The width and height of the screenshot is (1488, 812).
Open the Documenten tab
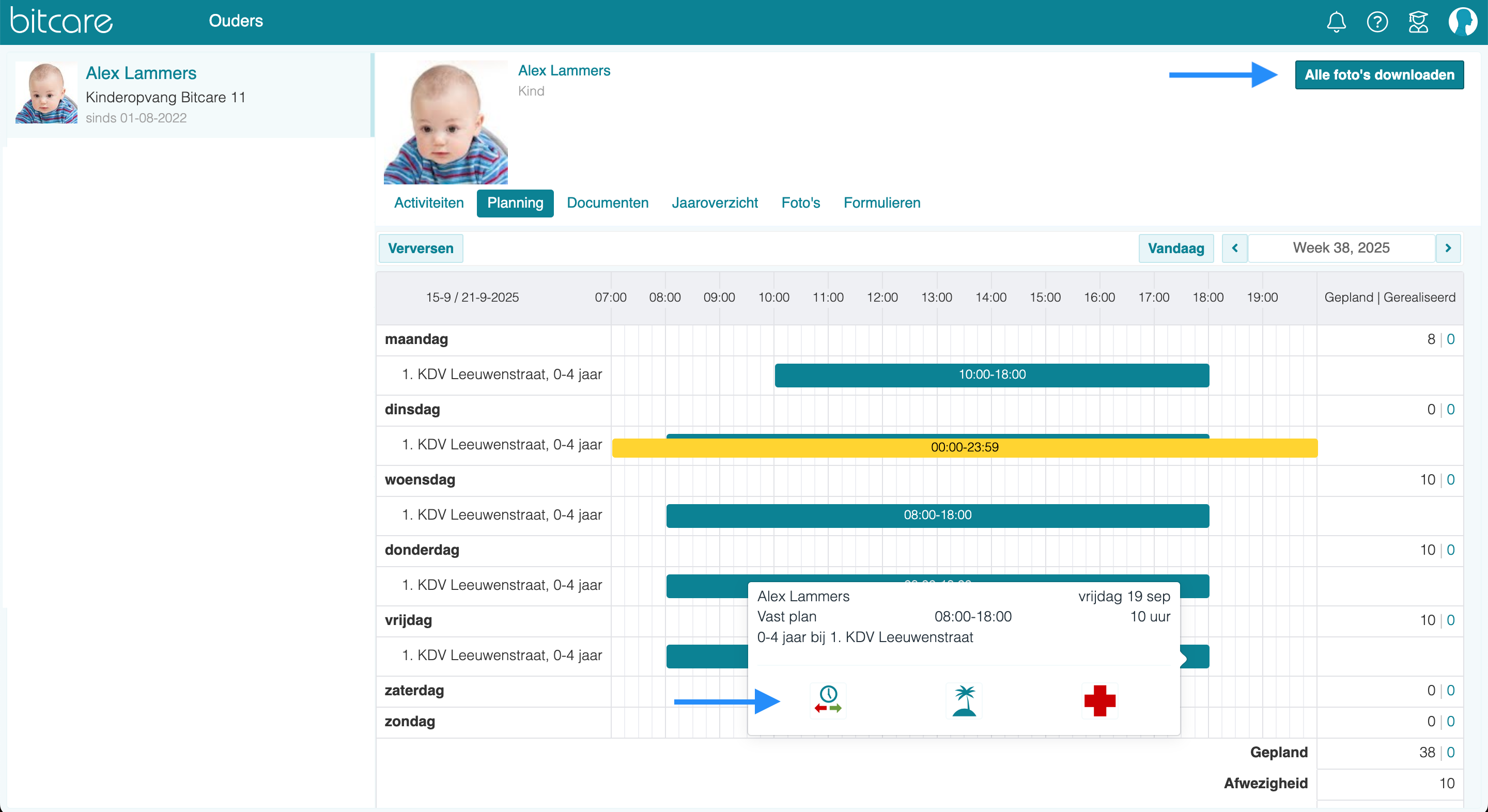click(x=607, y=204)
